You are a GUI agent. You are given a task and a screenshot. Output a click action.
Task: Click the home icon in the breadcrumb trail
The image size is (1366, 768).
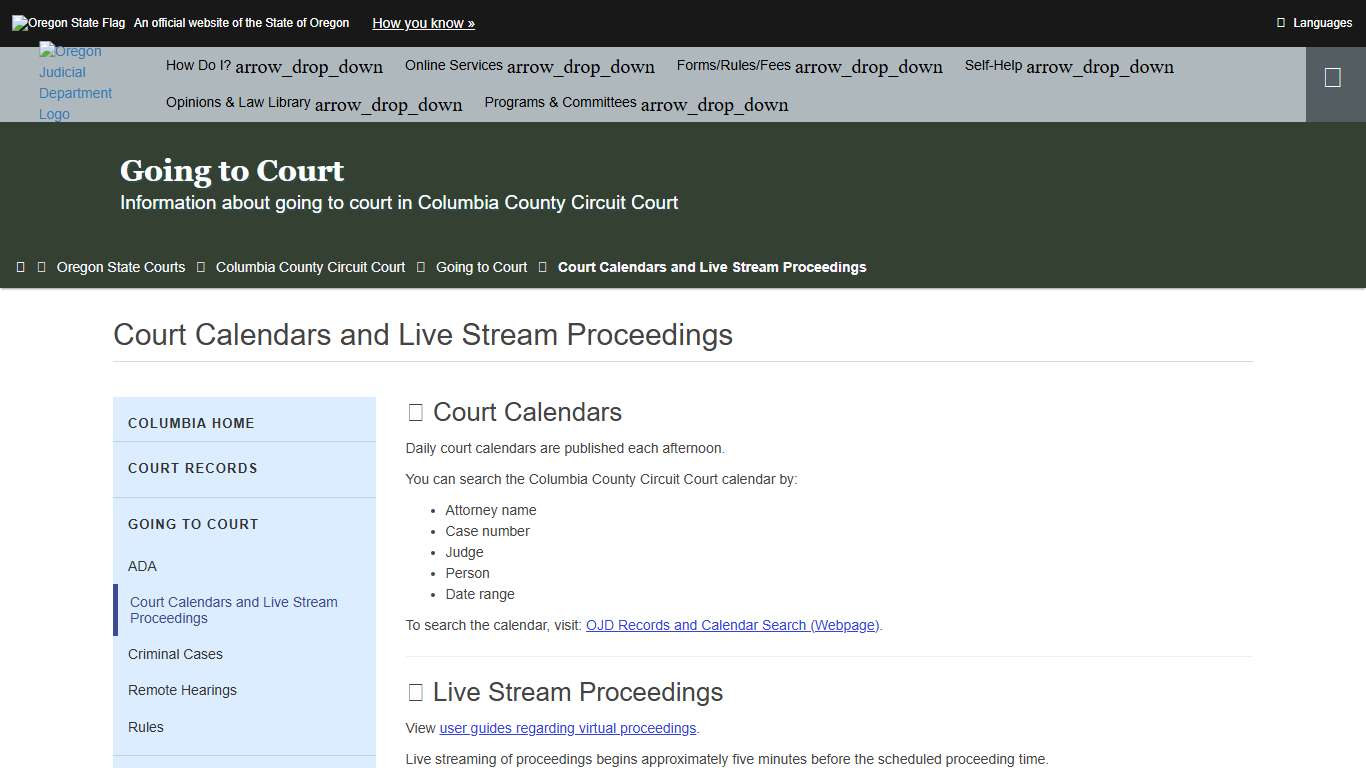click(21, 266)
